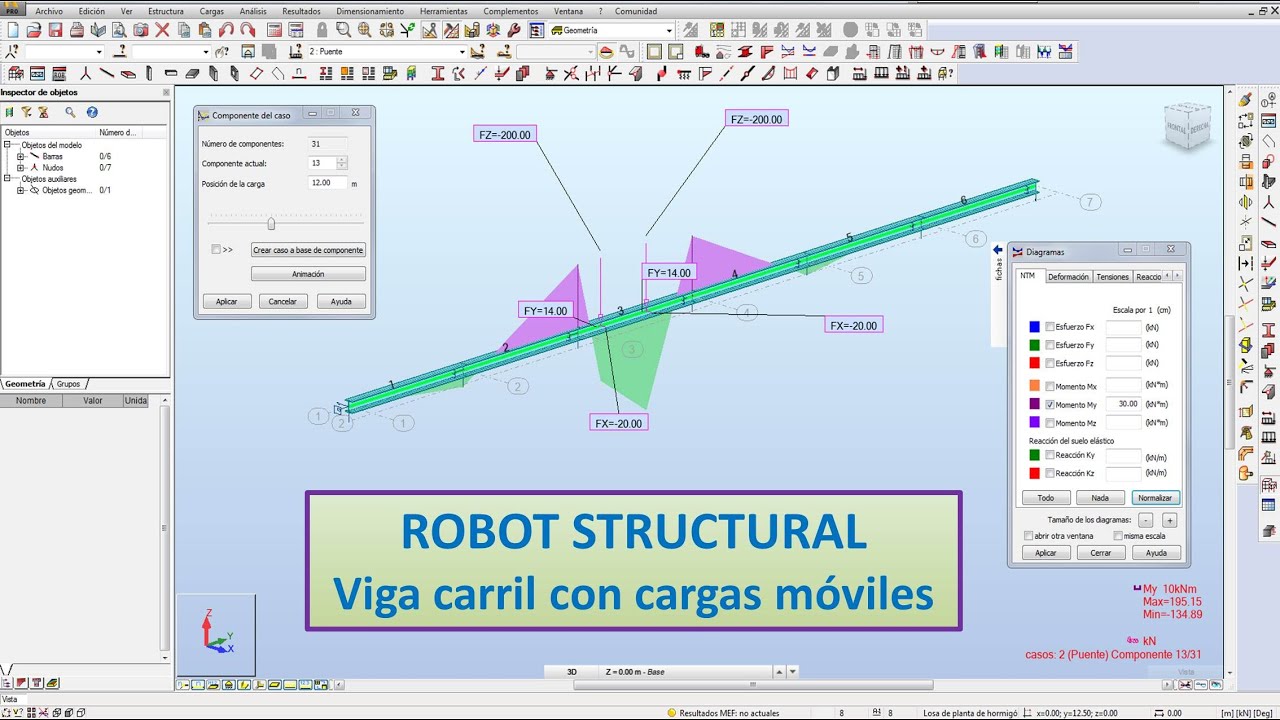Click the Todo button in Diagramas
Screen dimensions: 1280x720
(x=1045, y=498)
